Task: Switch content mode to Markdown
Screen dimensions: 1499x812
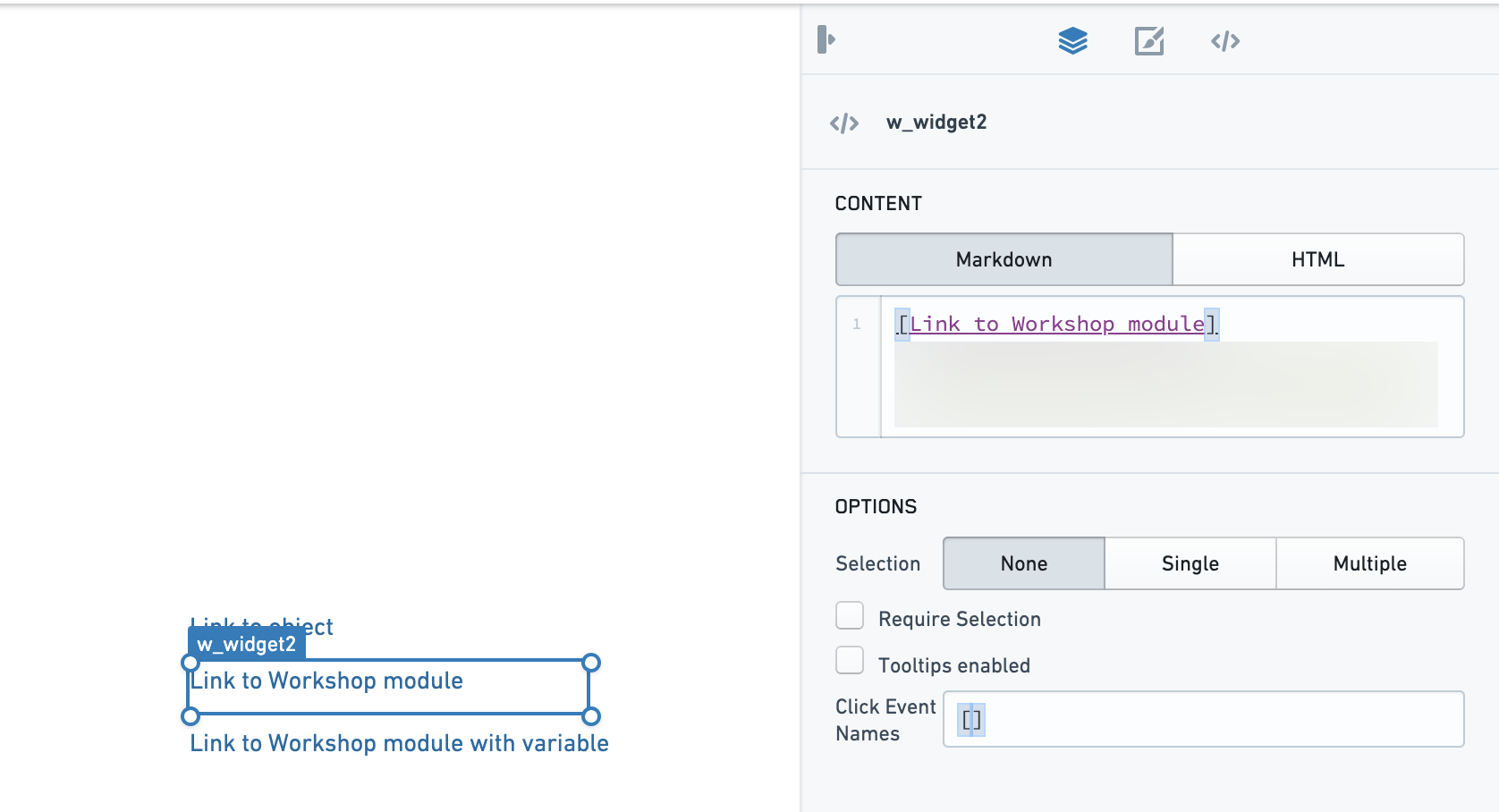Action: [x=1004, y=259]
